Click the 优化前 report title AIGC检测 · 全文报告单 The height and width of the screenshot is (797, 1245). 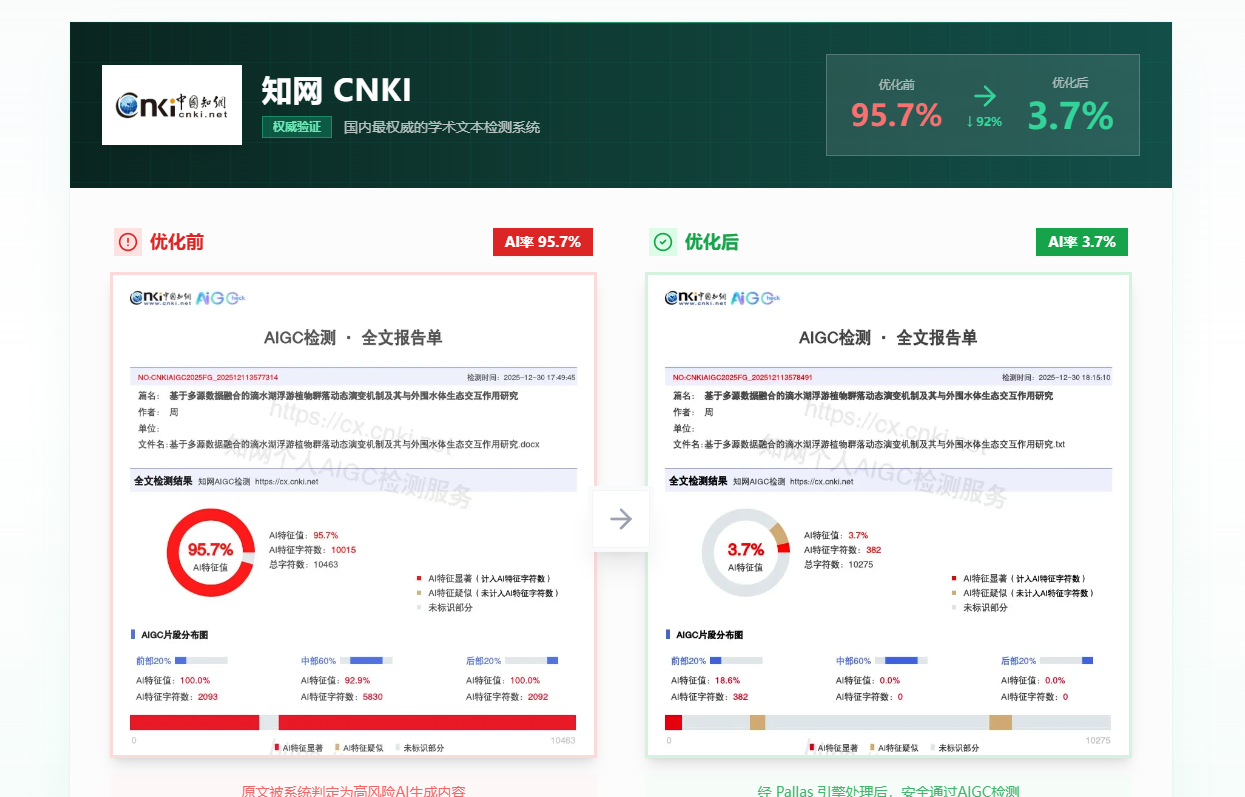click(353, 338)
